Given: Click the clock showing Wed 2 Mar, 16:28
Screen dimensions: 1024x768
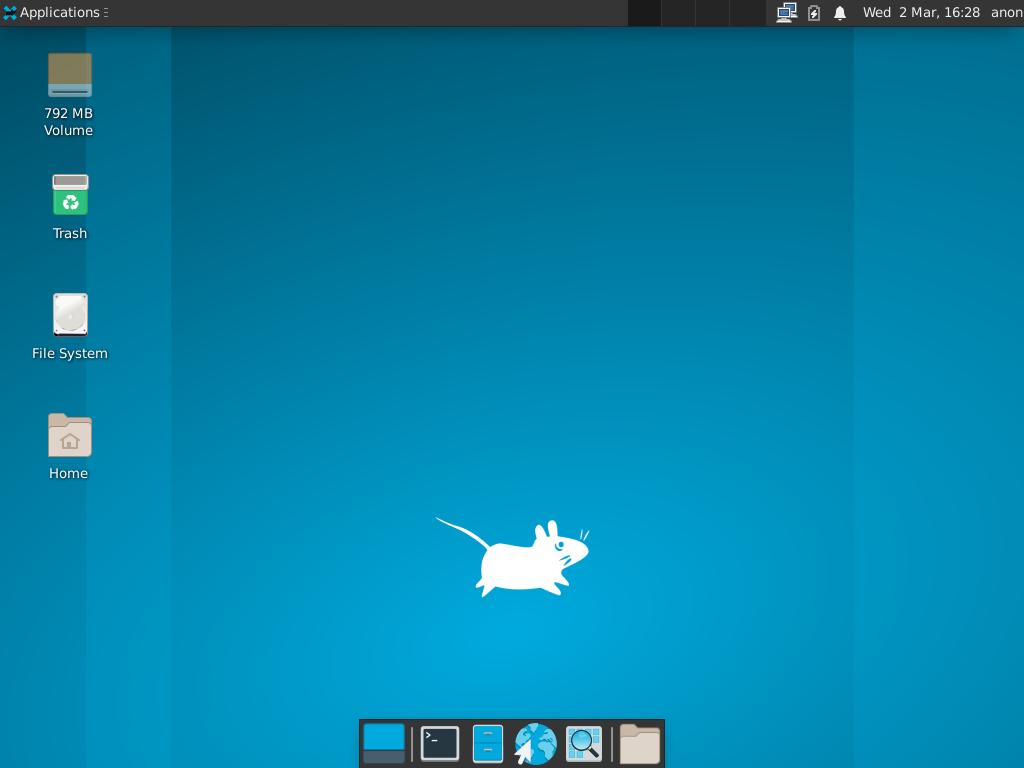Looking at the screenshot, I should pos(921,12).
